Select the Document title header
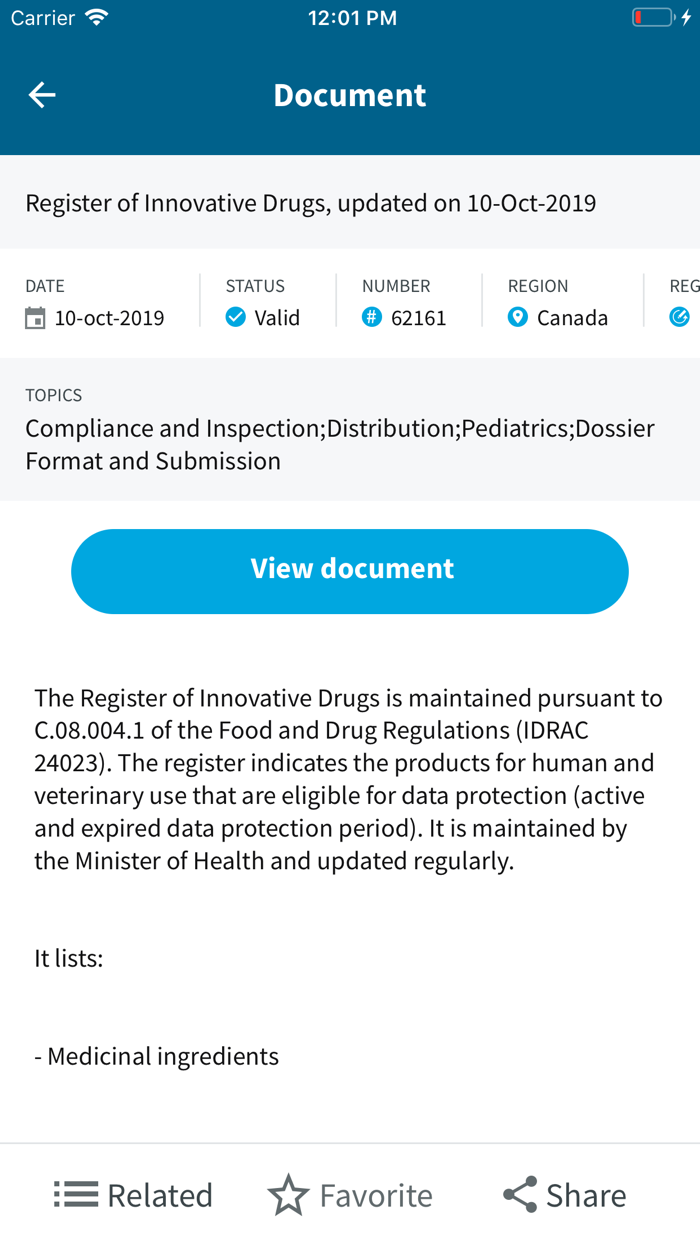Image resolution: width=700 pixels, height=1244 pixels. coord(349,94)
